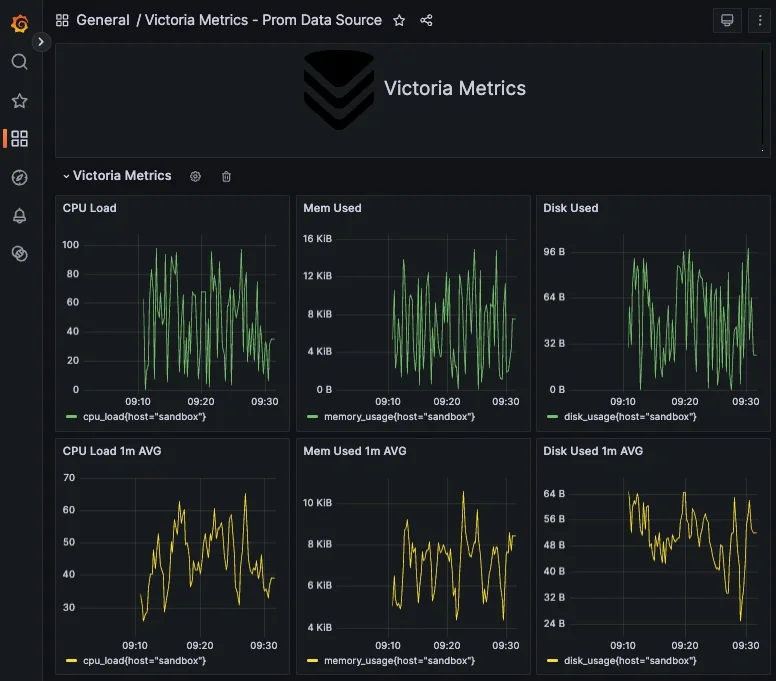Mark dashboard as favorite with star
The height and width of the screenshot is (681, 776).
tap(399, 20)
